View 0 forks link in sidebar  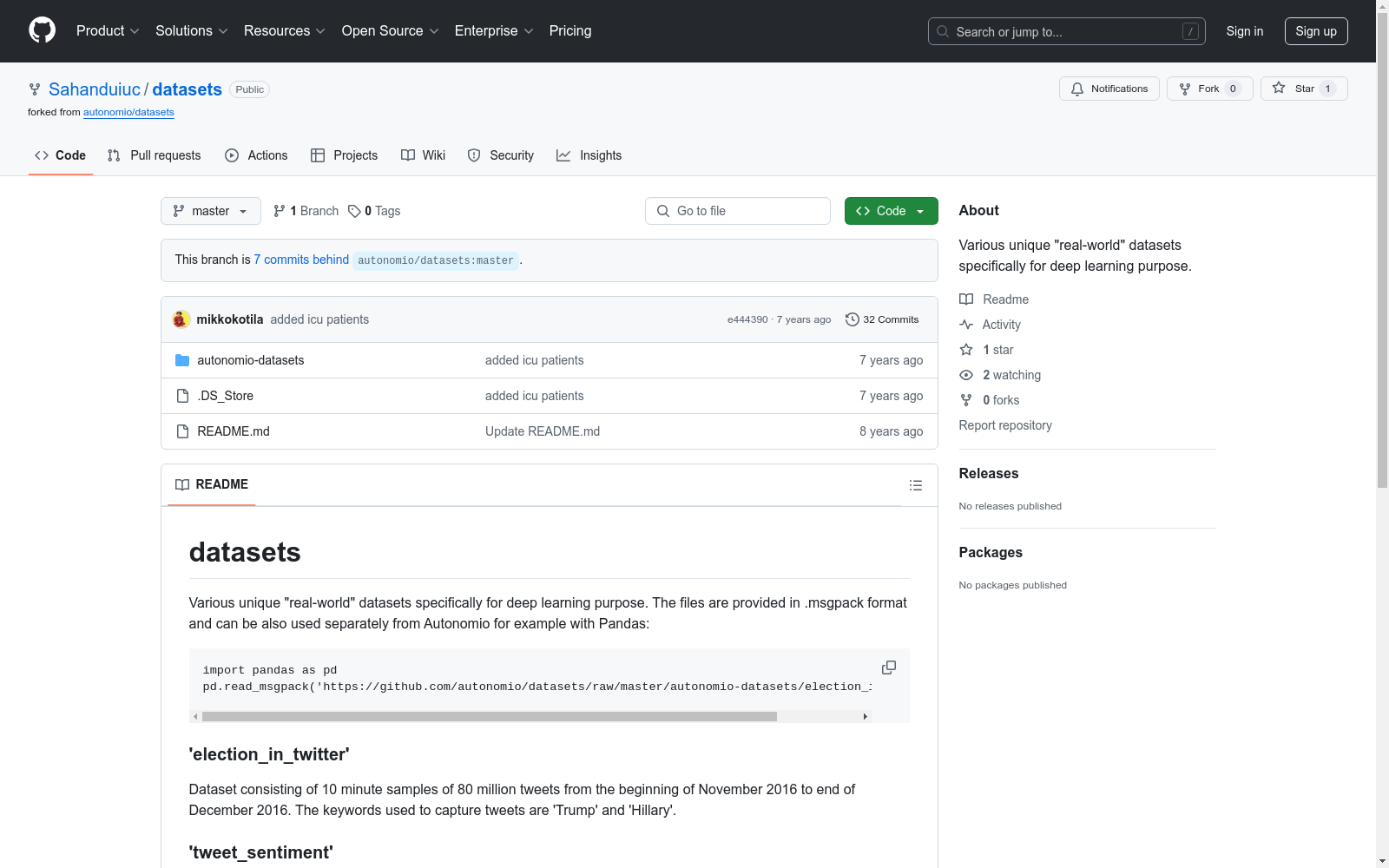pyautogui.click(x=990, y=400)
